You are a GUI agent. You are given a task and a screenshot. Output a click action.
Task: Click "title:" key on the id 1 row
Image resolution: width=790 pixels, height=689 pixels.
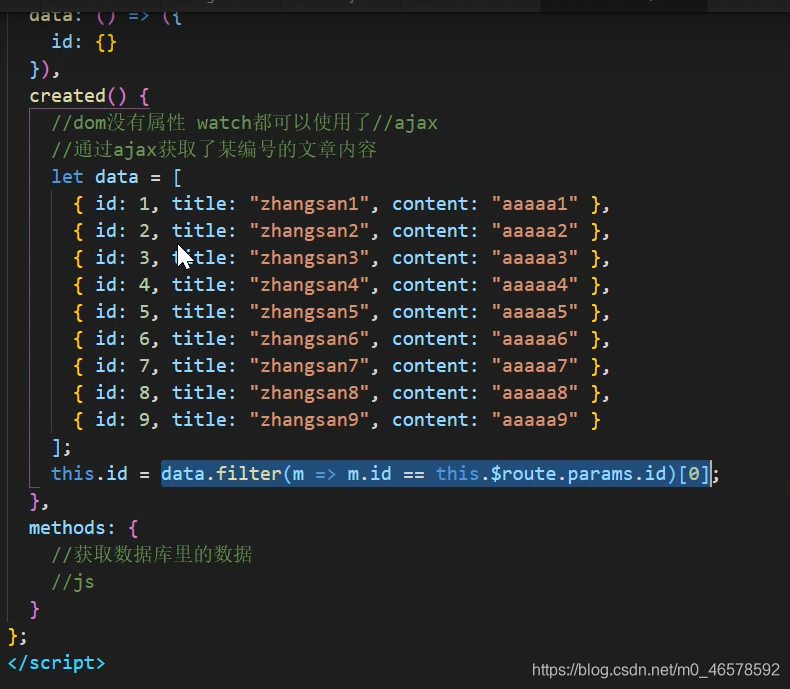[204, 203]
